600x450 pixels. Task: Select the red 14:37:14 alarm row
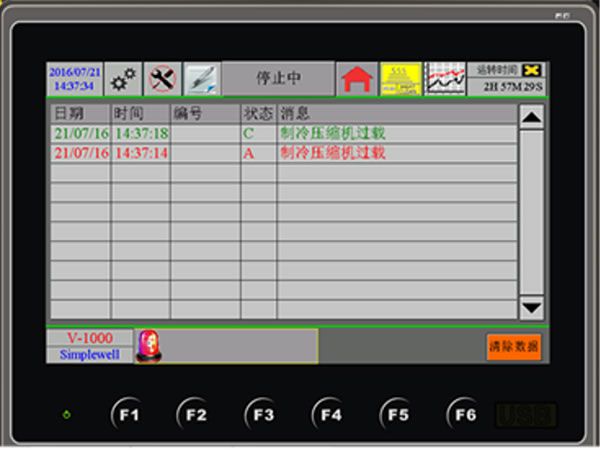(284, 153)
